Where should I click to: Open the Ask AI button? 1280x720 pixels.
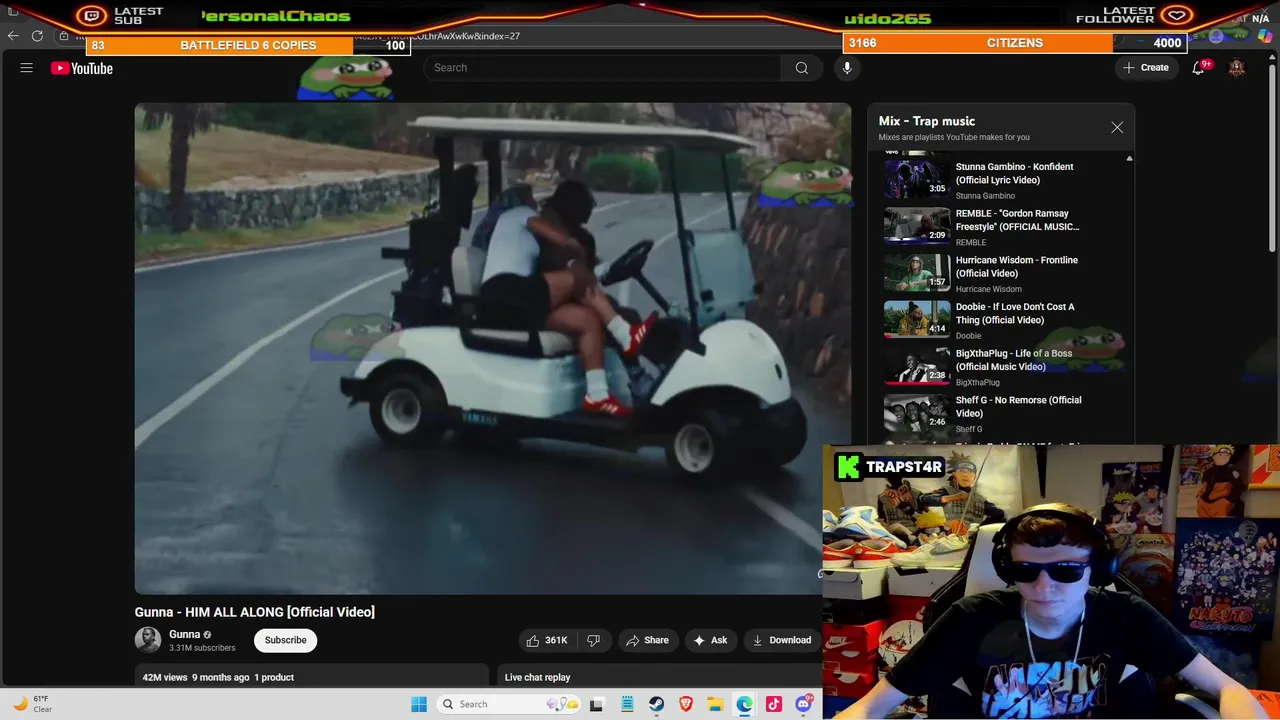tap(710, 640)
